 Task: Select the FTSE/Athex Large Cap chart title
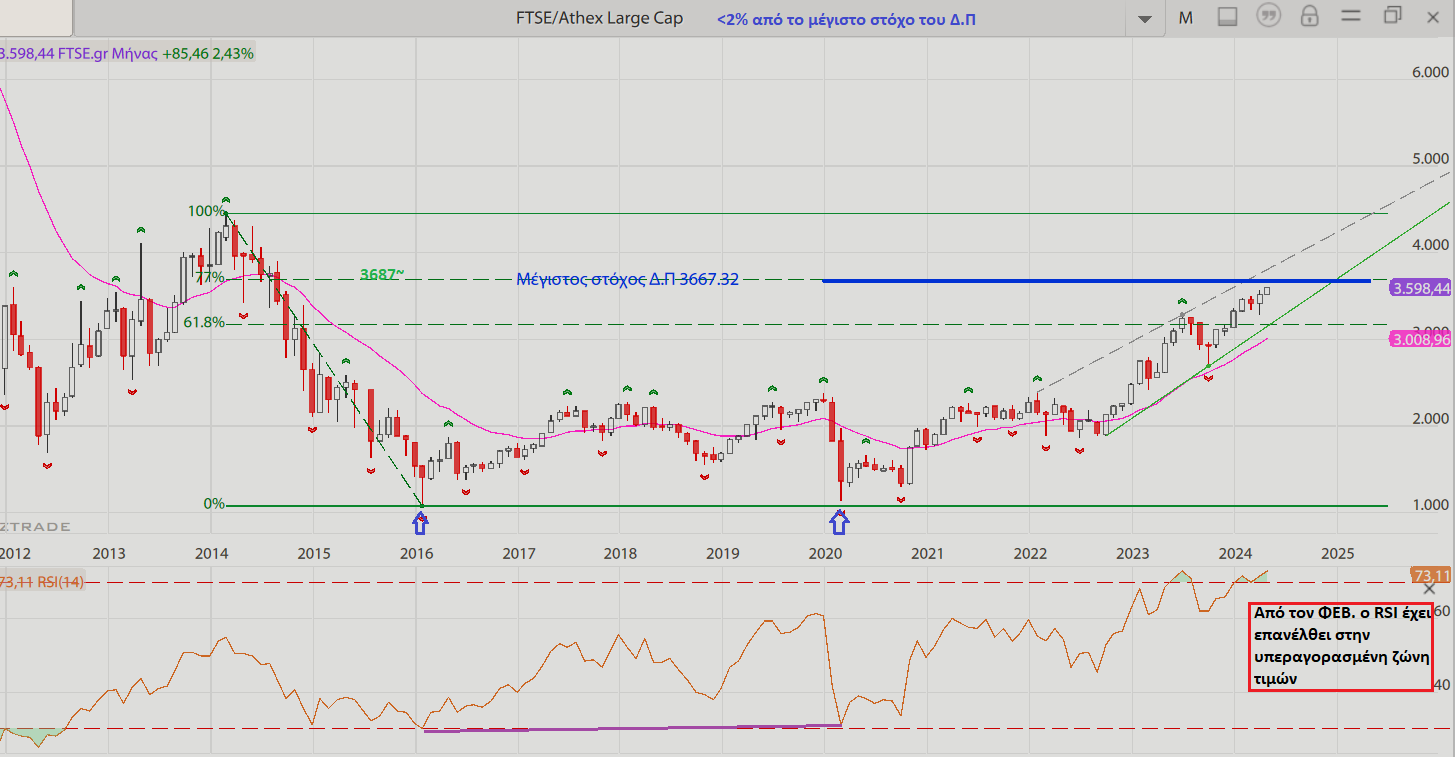[599, 18]
